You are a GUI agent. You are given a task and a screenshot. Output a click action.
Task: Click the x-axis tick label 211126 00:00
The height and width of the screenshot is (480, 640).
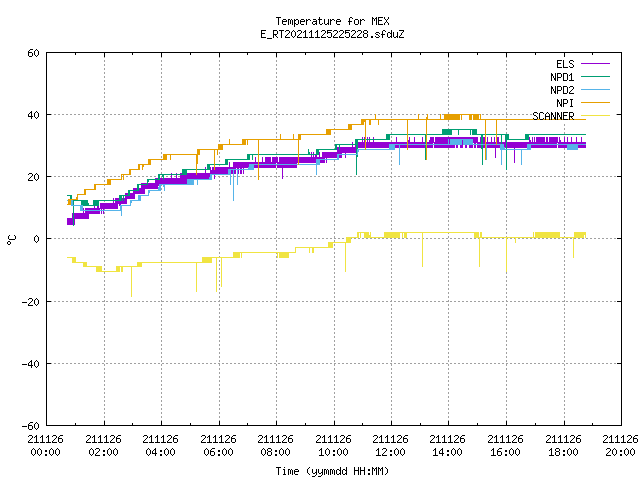pyautogui.click(x=46, y=446)
